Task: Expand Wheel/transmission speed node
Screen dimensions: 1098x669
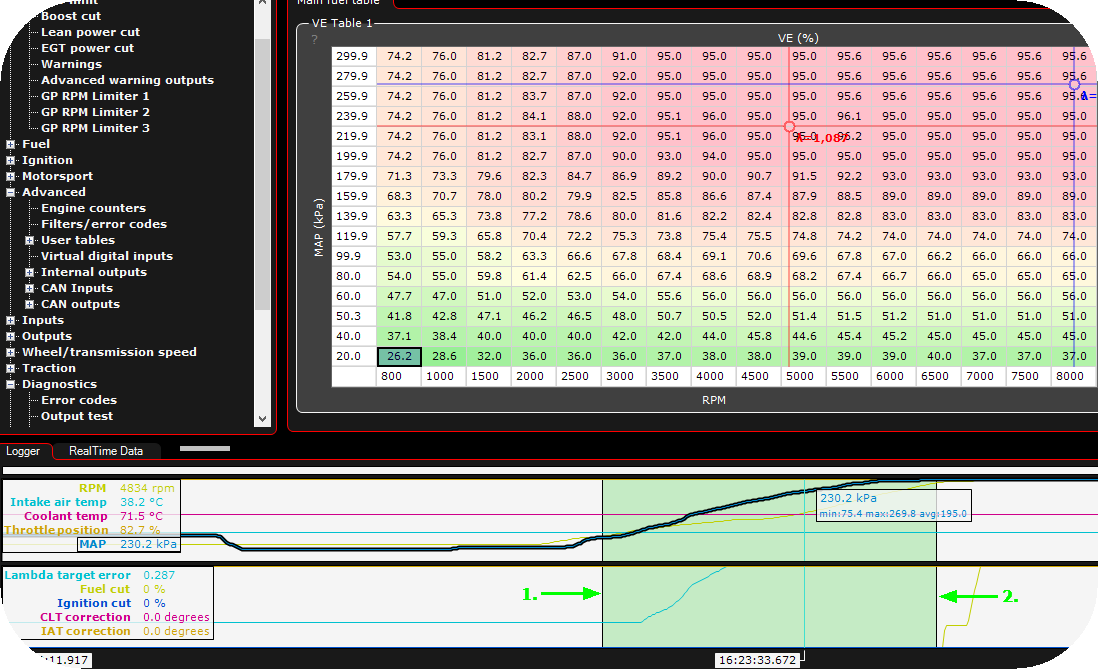Action: tap(11, 352)
